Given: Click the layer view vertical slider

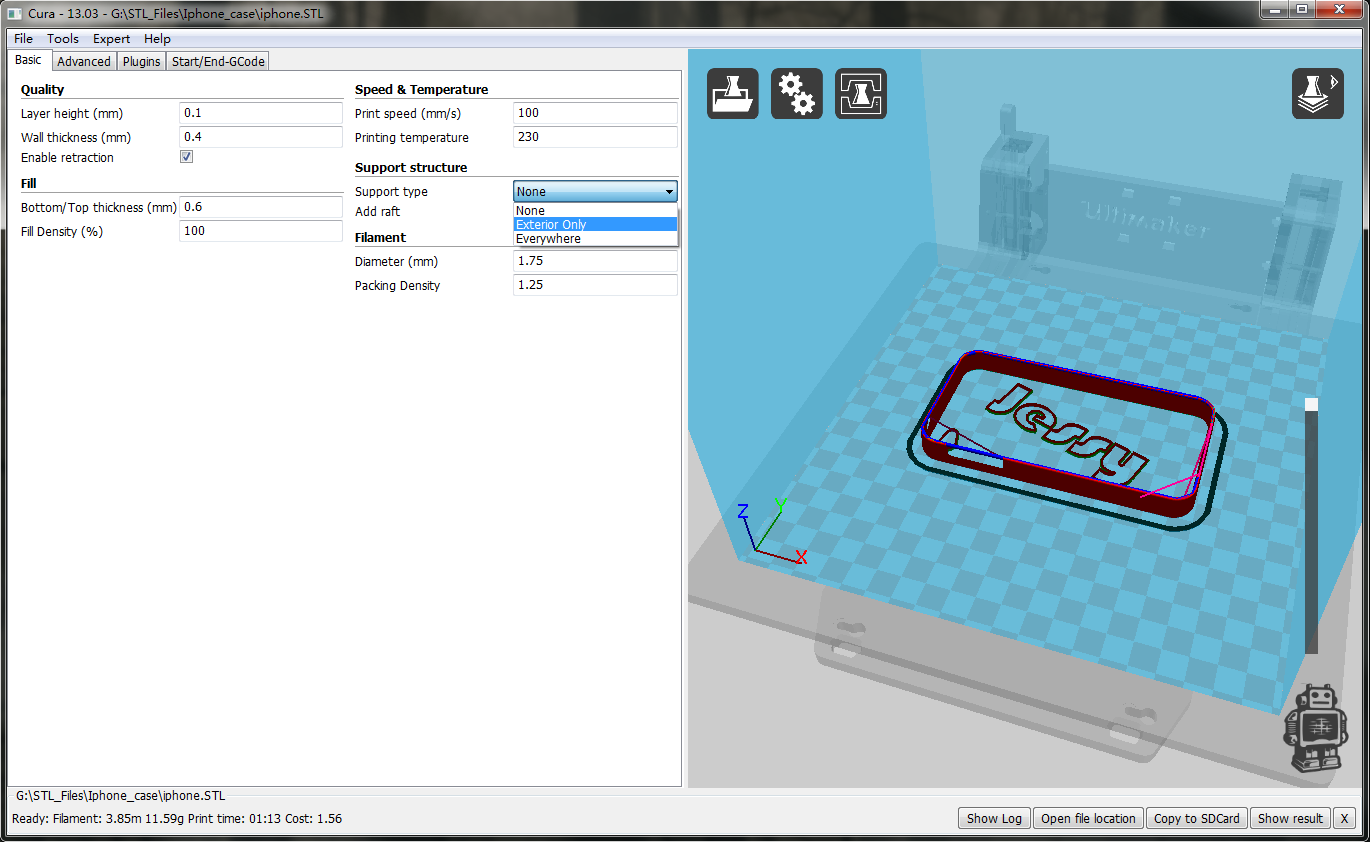Looking at the screenshot, I should tap(1311, 526).
